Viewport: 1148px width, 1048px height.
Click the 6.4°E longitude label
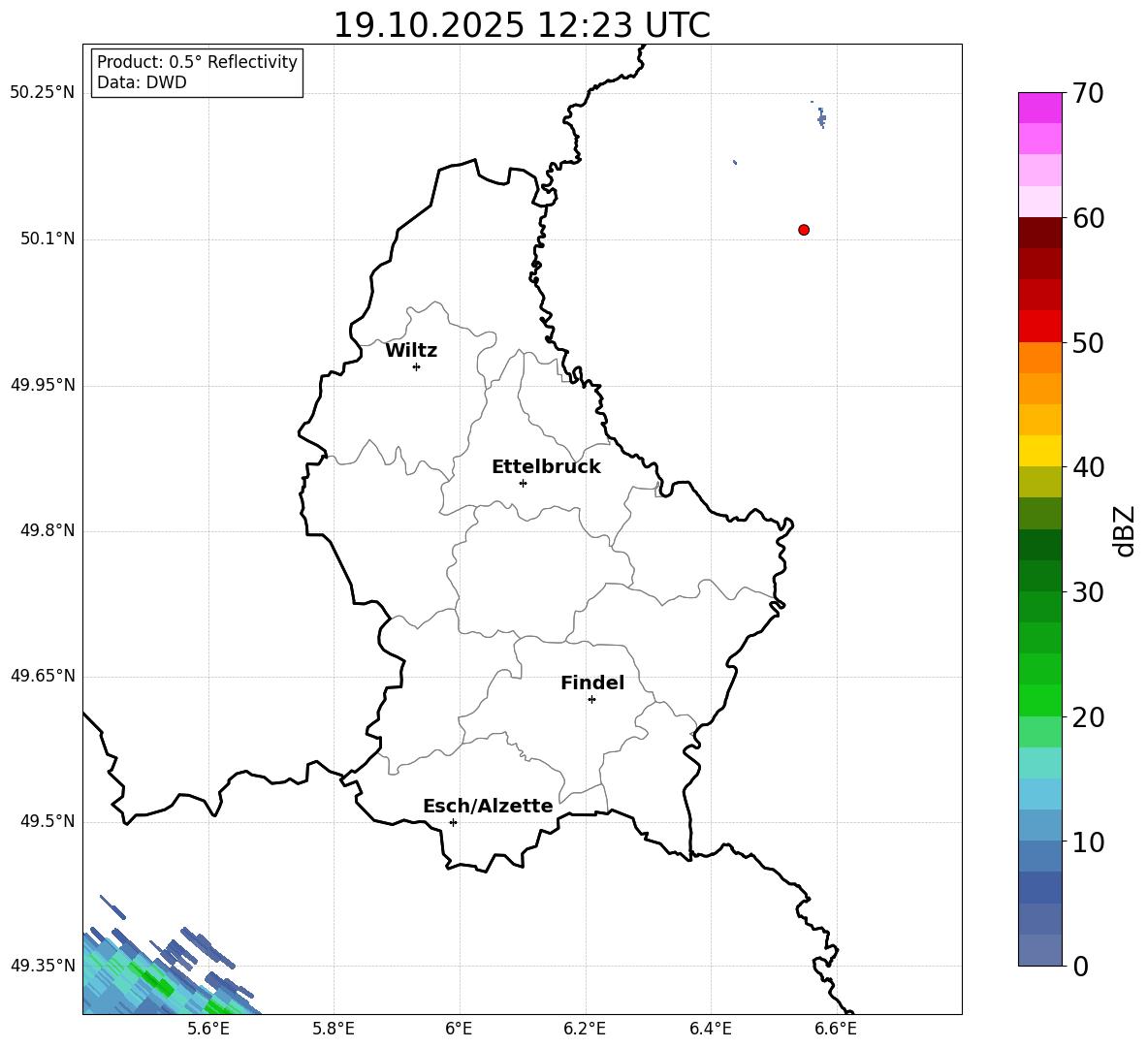coord(710,1029)
